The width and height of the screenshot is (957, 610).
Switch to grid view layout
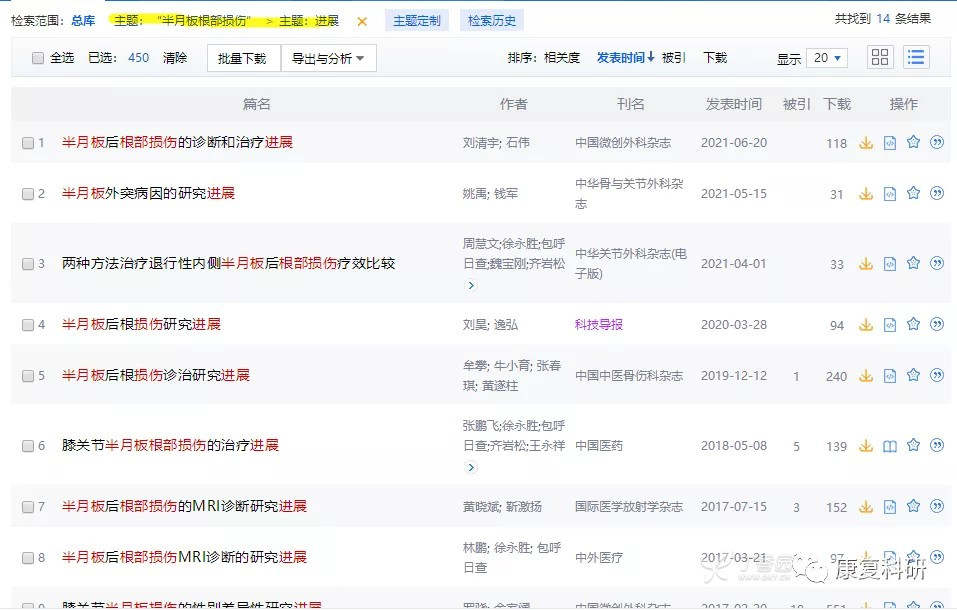pos(880,57)
